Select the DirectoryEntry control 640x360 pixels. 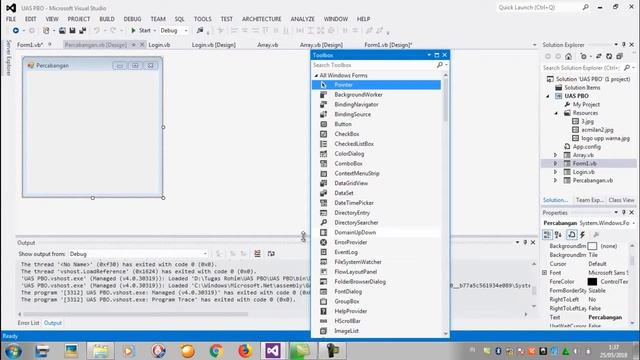pyautogui.click(x=376, y=213)
